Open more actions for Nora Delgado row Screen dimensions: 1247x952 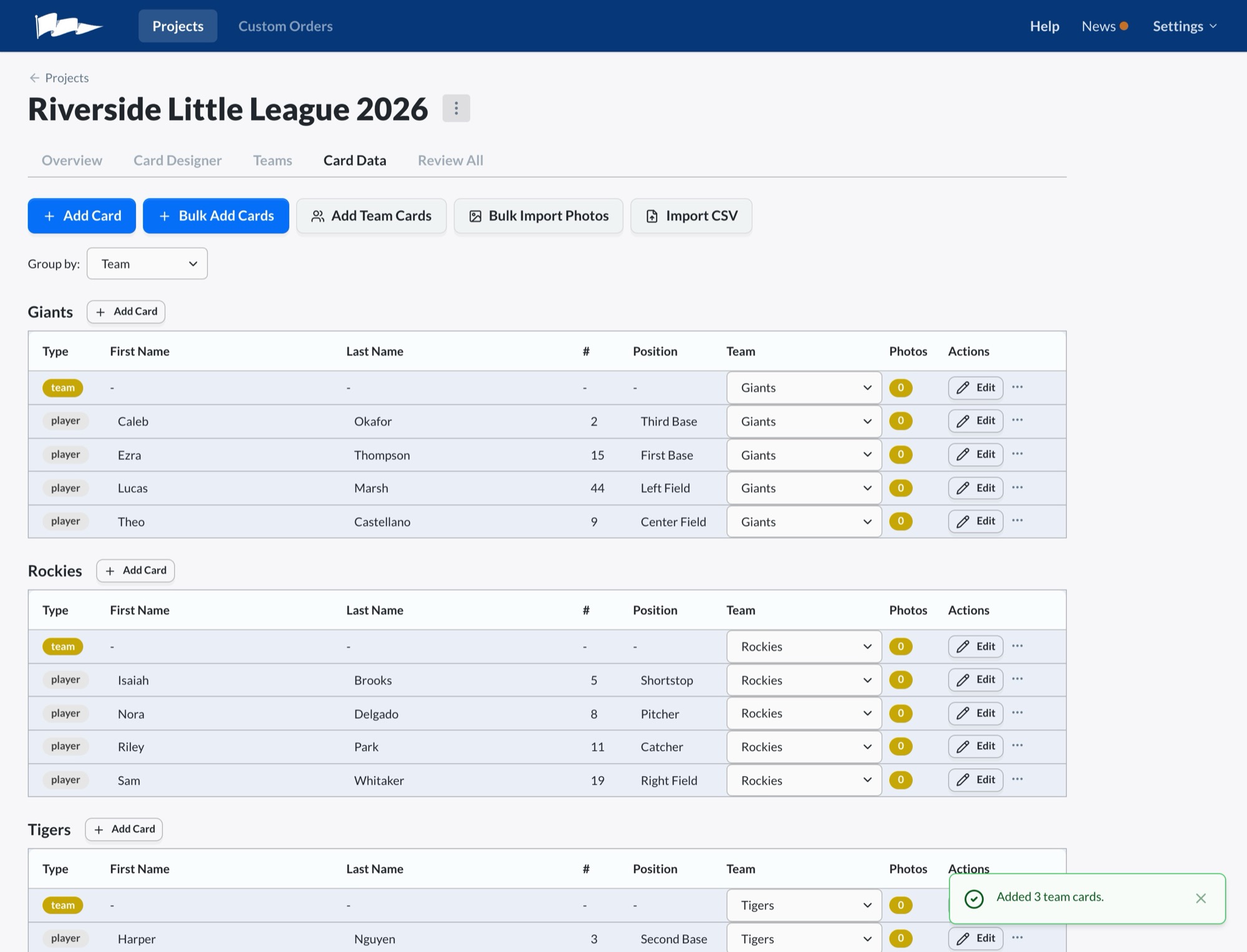1018,713
